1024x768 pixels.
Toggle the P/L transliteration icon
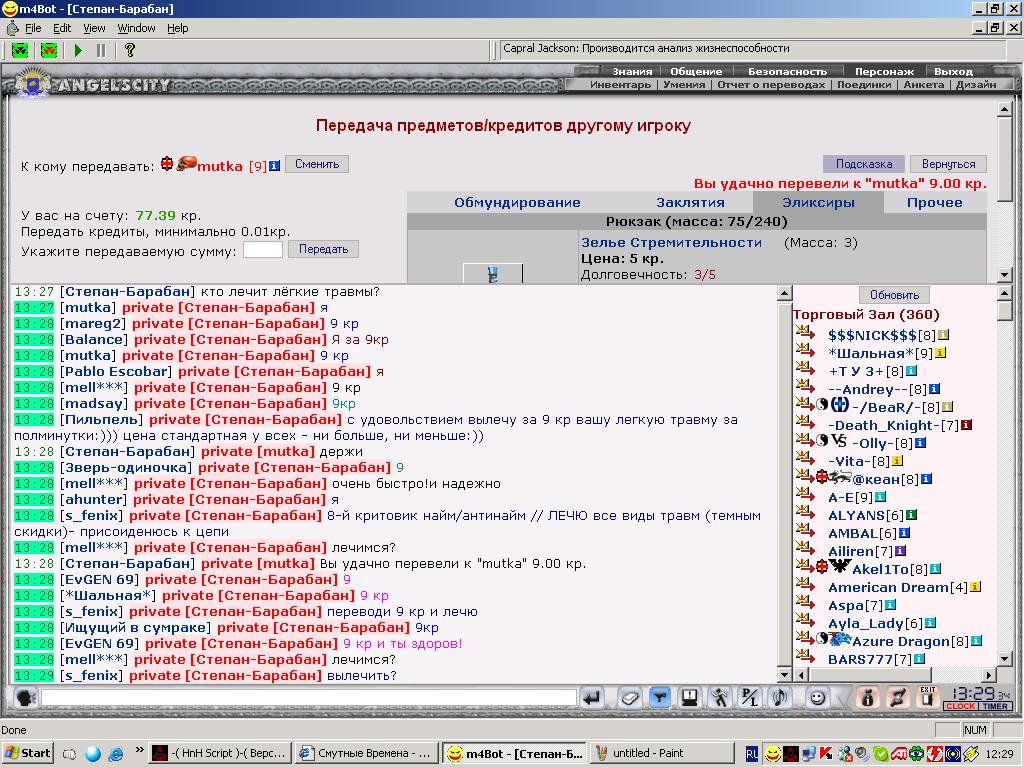coord(749,698)
